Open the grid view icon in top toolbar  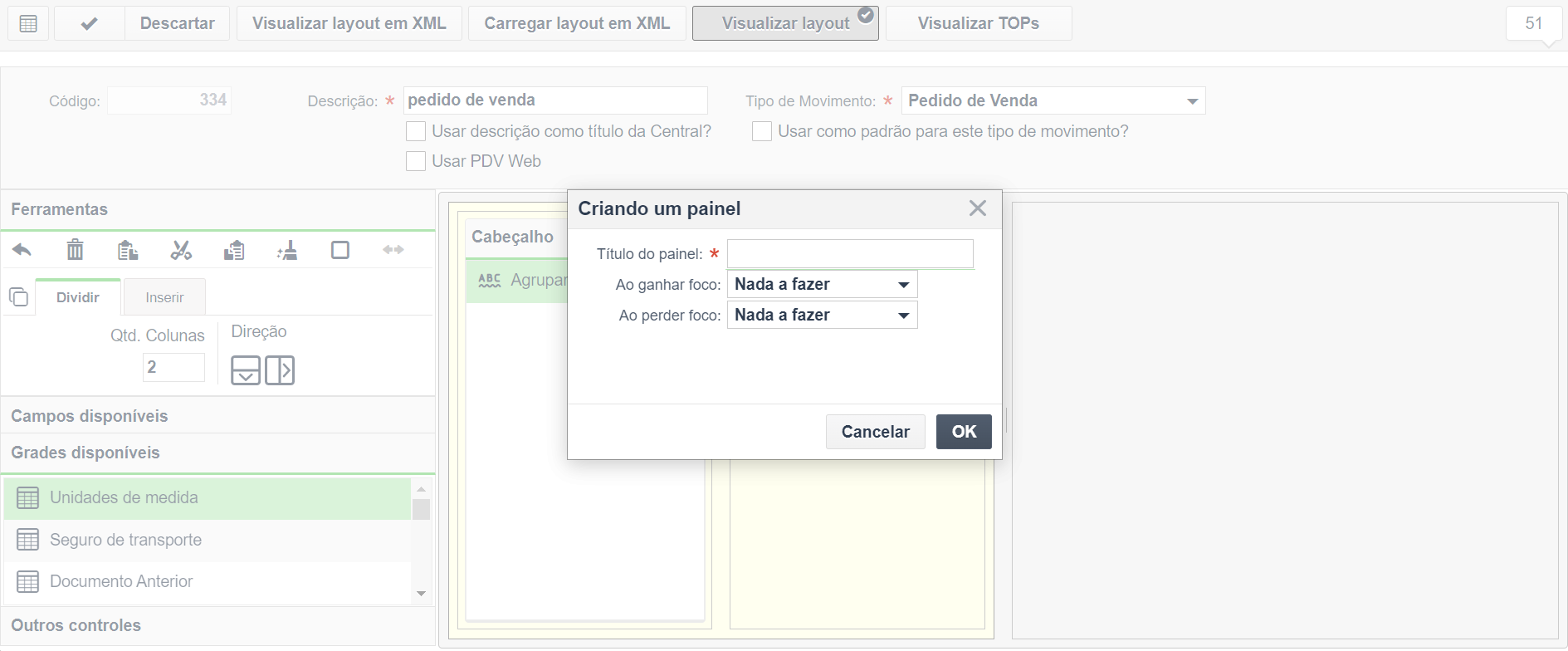tap(28, 23)
